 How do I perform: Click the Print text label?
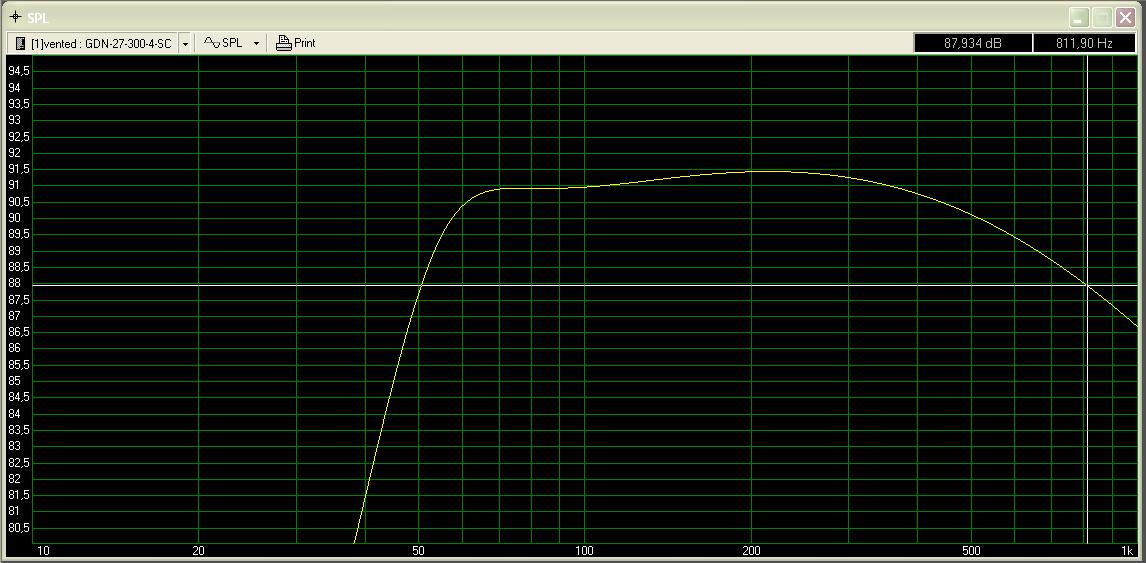(x=305, y=43)
